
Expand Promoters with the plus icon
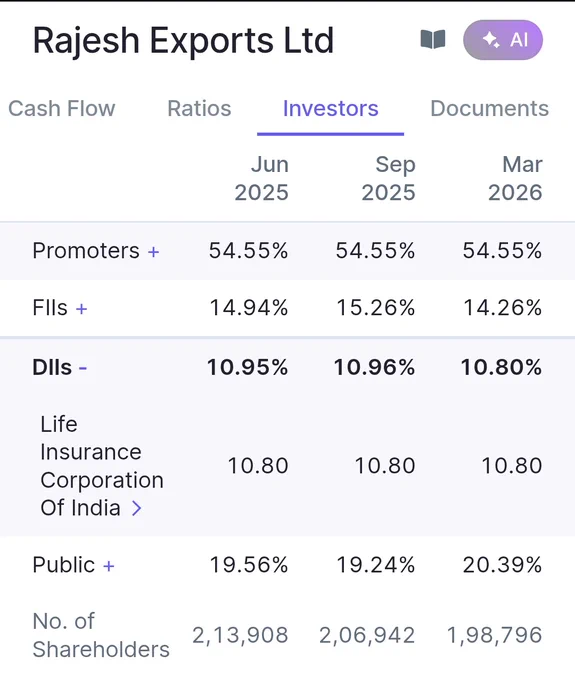(x=154, y=252)
